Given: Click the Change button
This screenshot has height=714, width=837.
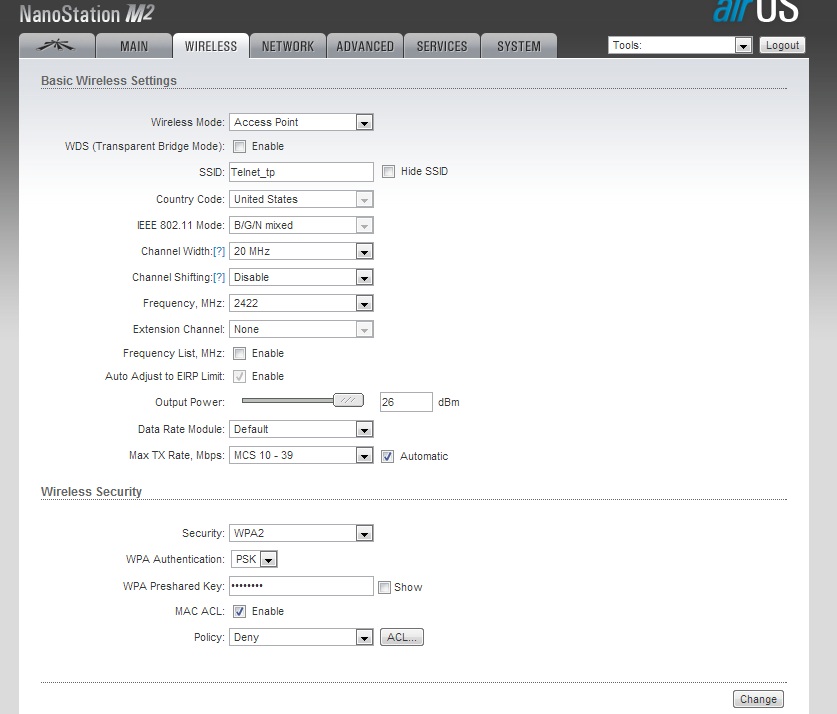Looking at the screenshot, I should coord(758,699).
